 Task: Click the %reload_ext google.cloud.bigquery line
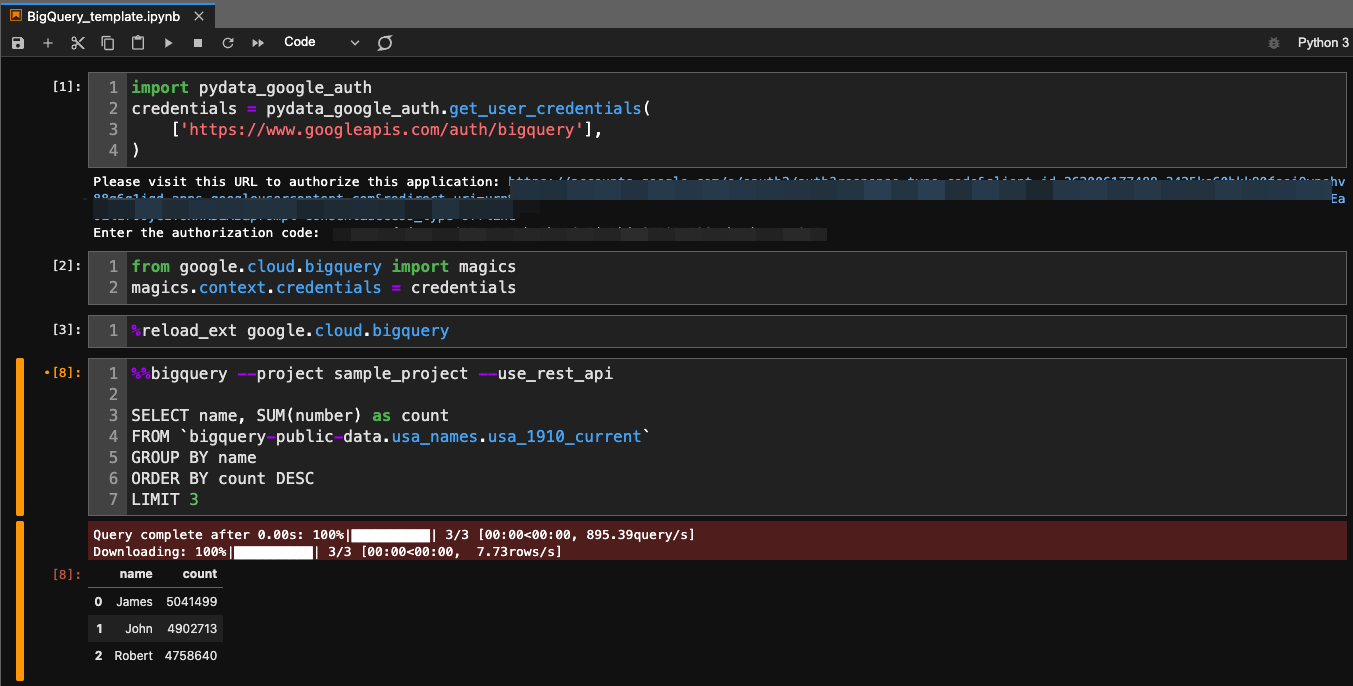coord(290,330)
